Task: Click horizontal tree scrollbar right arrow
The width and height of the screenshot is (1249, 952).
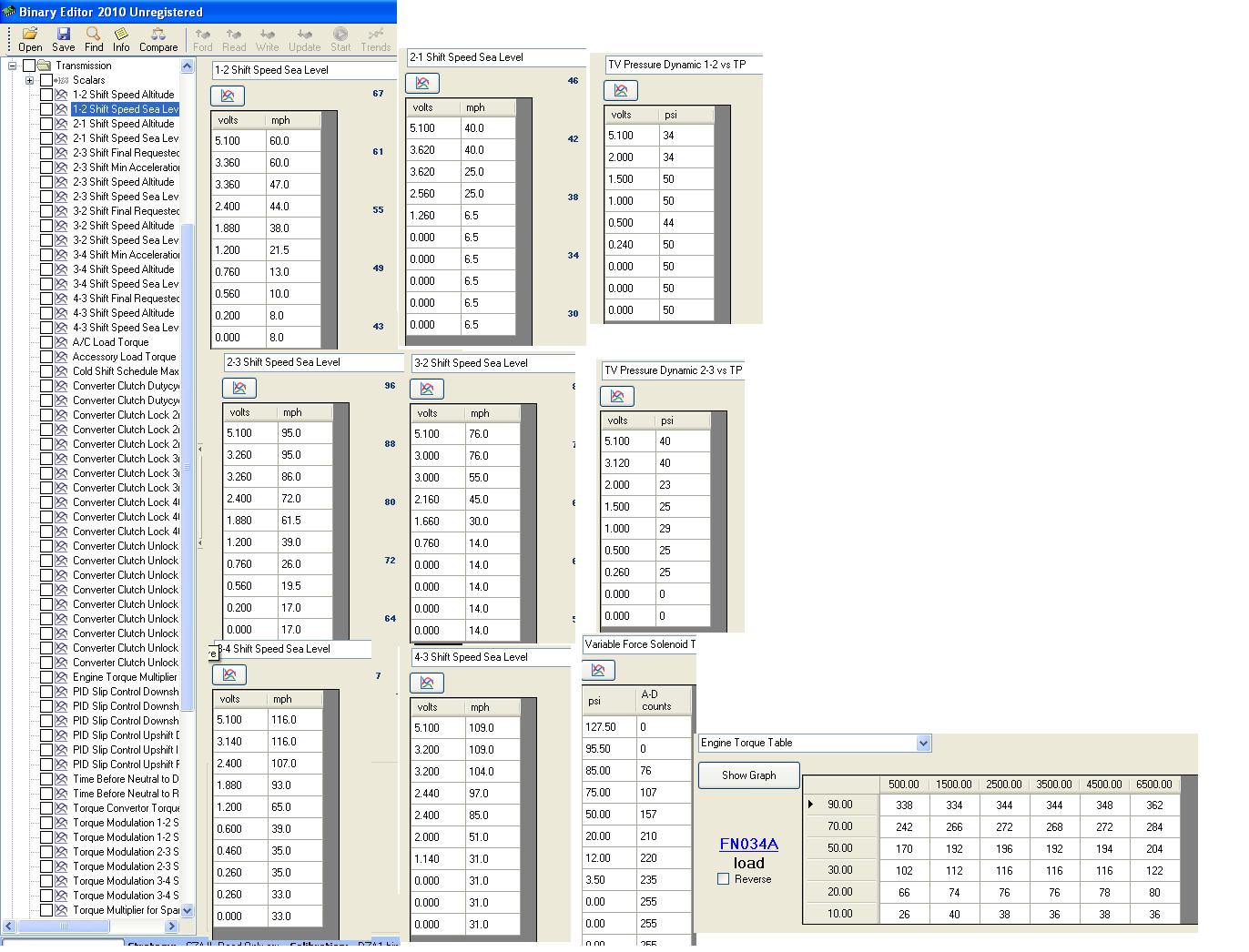Action: pos(171,926)
